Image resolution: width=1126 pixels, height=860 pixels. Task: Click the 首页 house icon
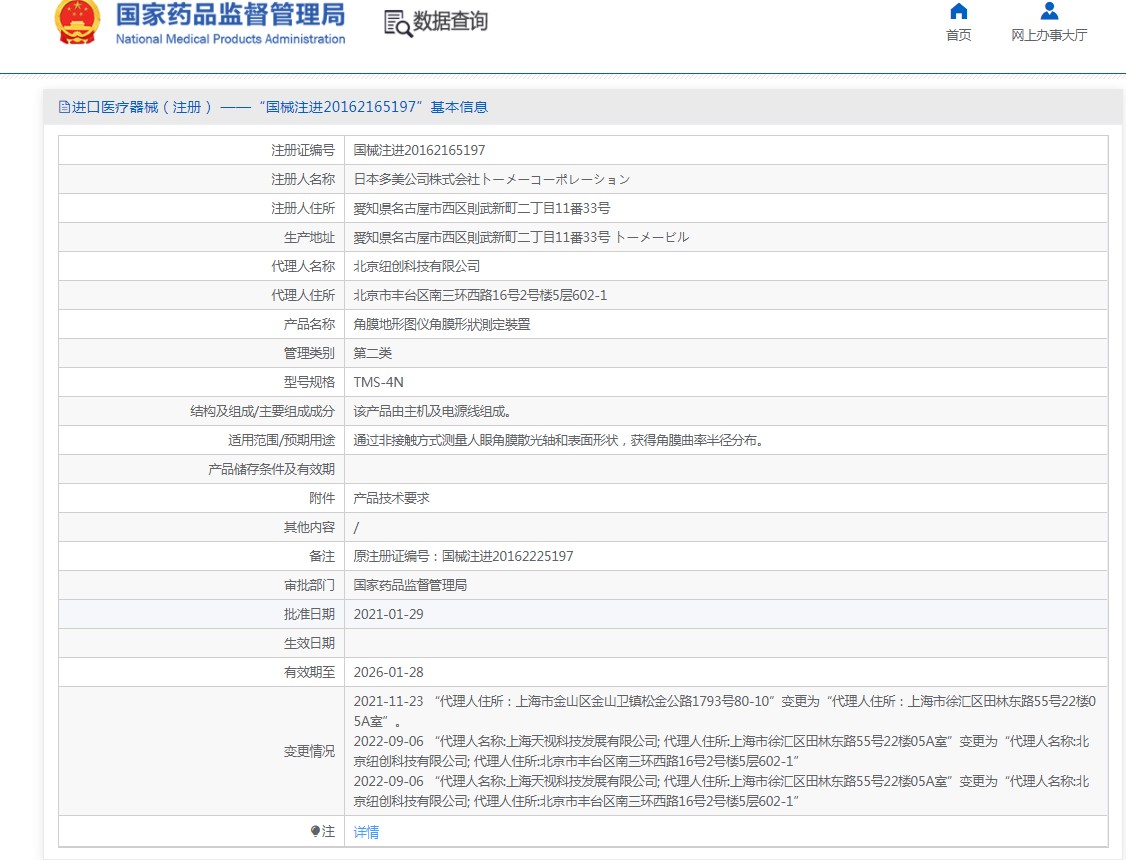pos(958,11)
